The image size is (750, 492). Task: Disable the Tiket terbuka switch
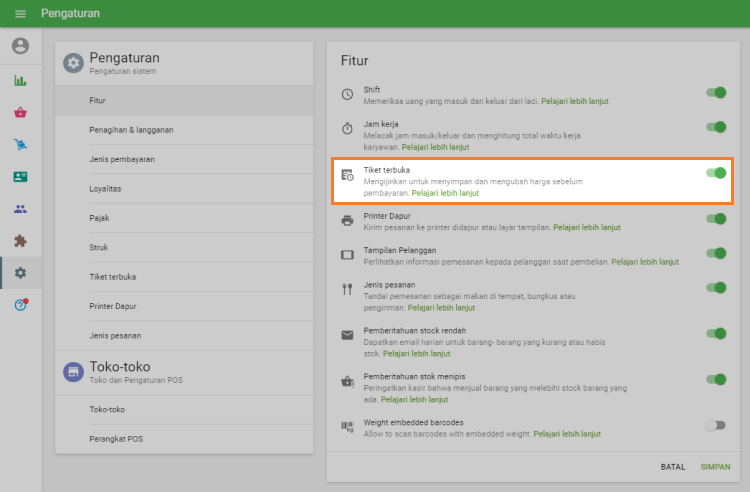(x=716, y=173)
